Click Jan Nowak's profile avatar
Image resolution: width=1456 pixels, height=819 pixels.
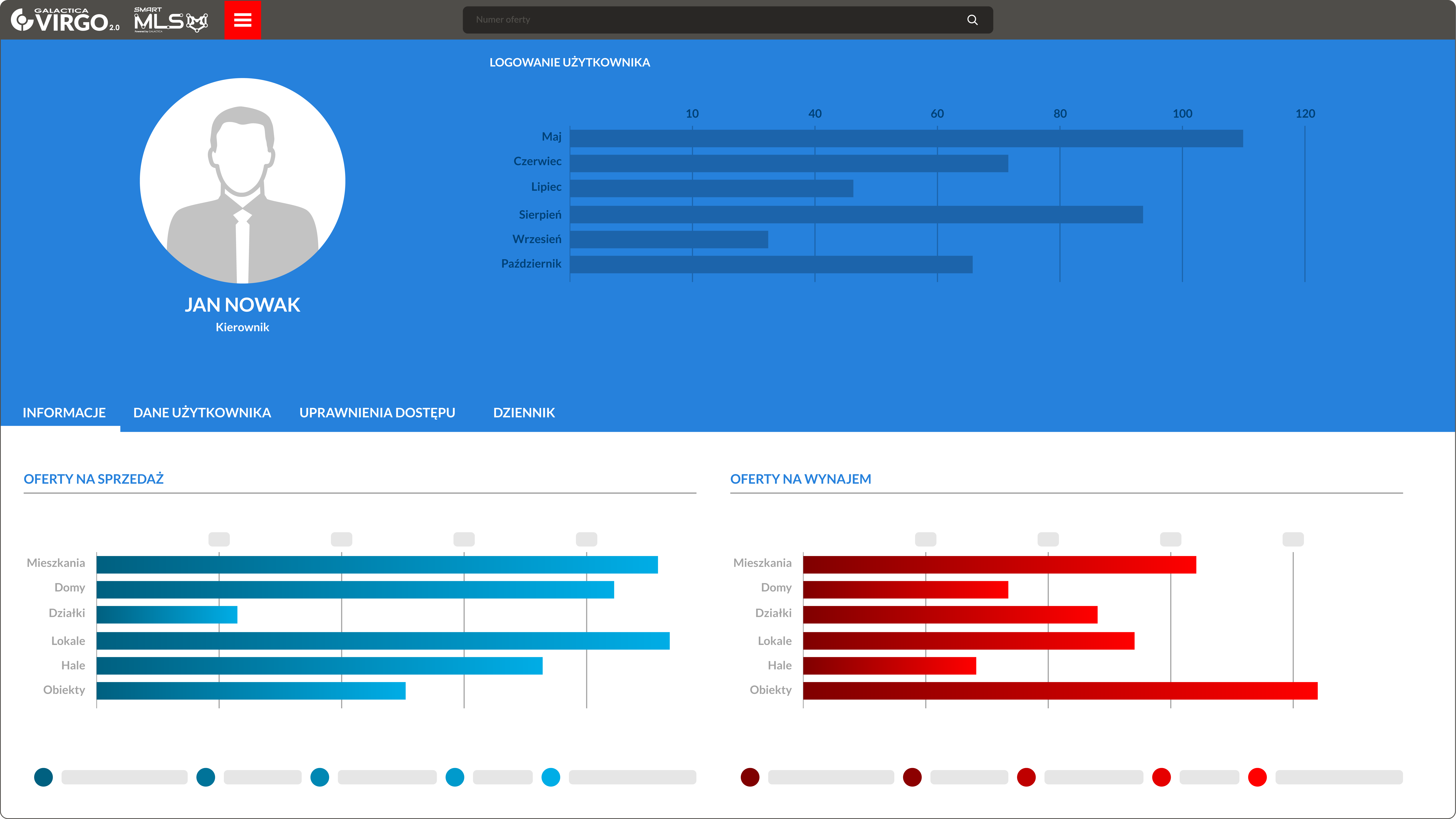243,181
